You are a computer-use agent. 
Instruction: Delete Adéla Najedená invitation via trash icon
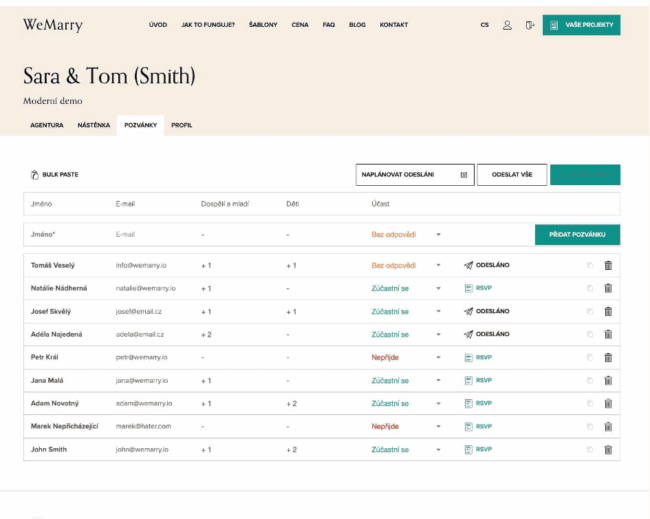click(608, 334)
